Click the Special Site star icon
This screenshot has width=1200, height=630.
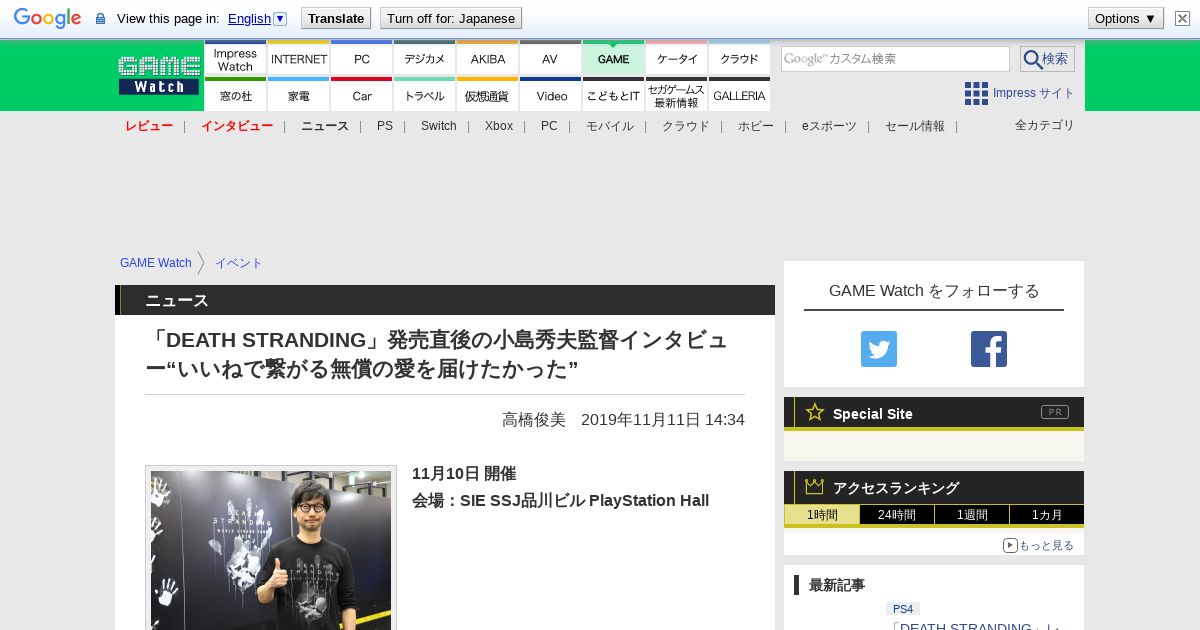coord(815,412)
